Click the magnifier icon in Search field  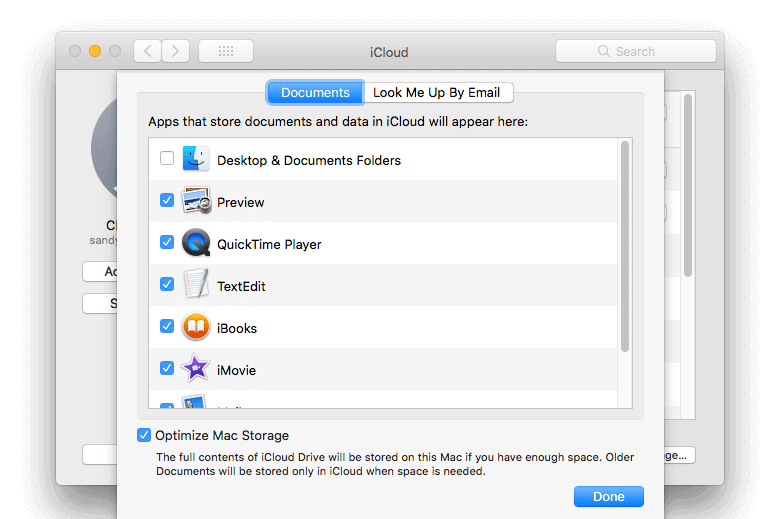tap(604, 51)
